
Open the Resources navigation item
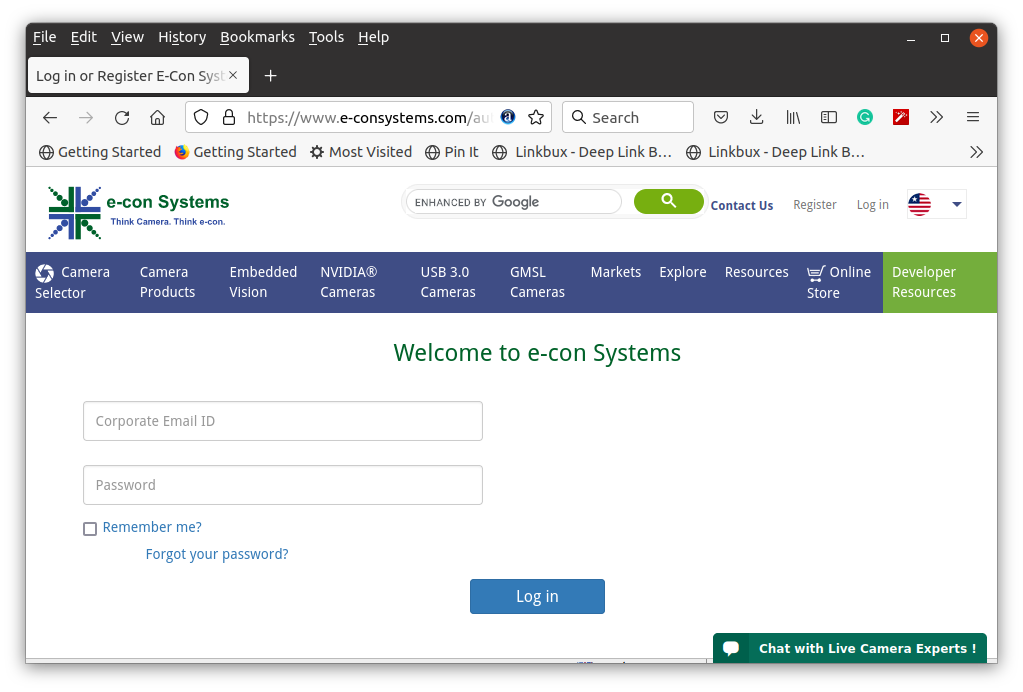pos(756,272)
